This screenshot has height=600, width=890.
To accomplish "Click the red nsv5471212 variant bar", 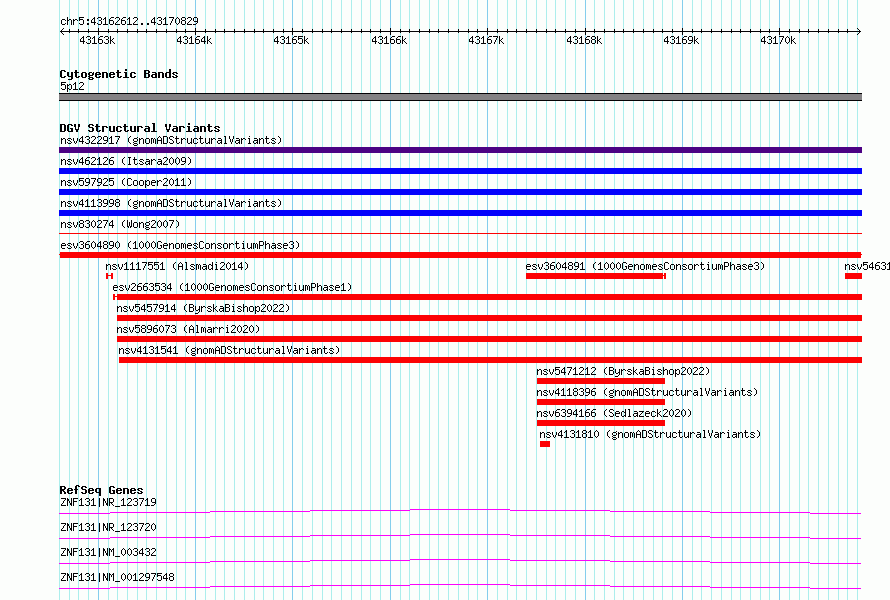I will click(601, 381).
